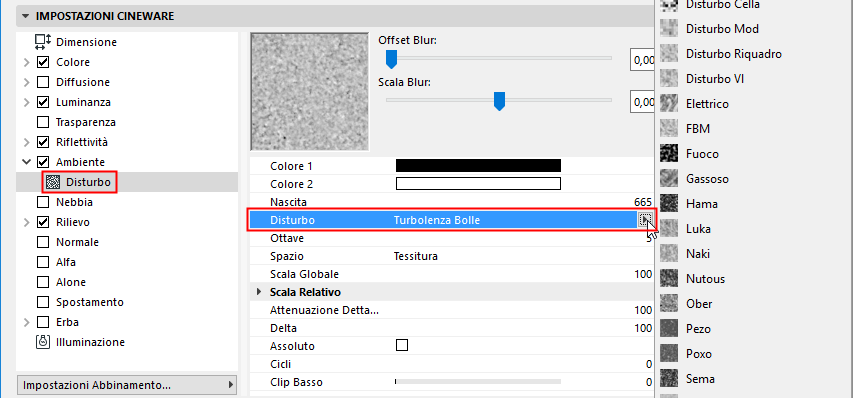Click the Nutous noise preview icon

(x=669, y=278)
